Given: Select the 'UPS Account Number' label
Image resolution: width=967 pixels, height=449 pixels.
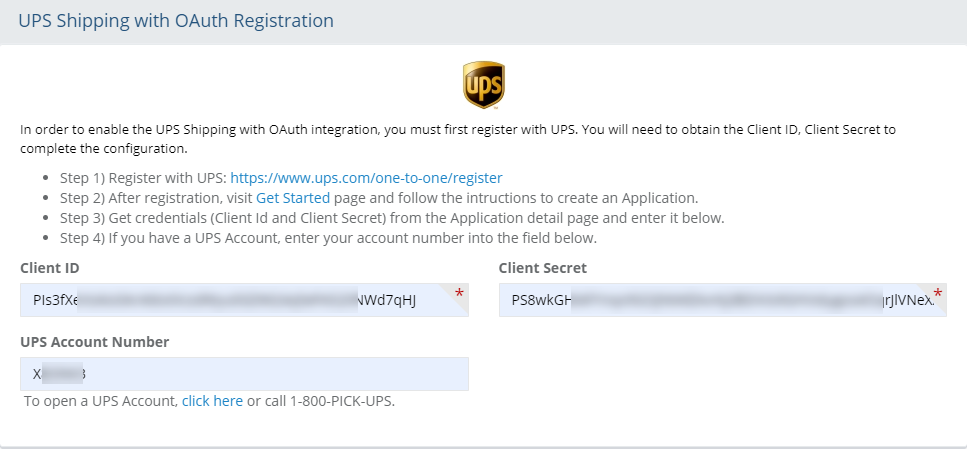Looking at the screenshot, I should 94,342.
